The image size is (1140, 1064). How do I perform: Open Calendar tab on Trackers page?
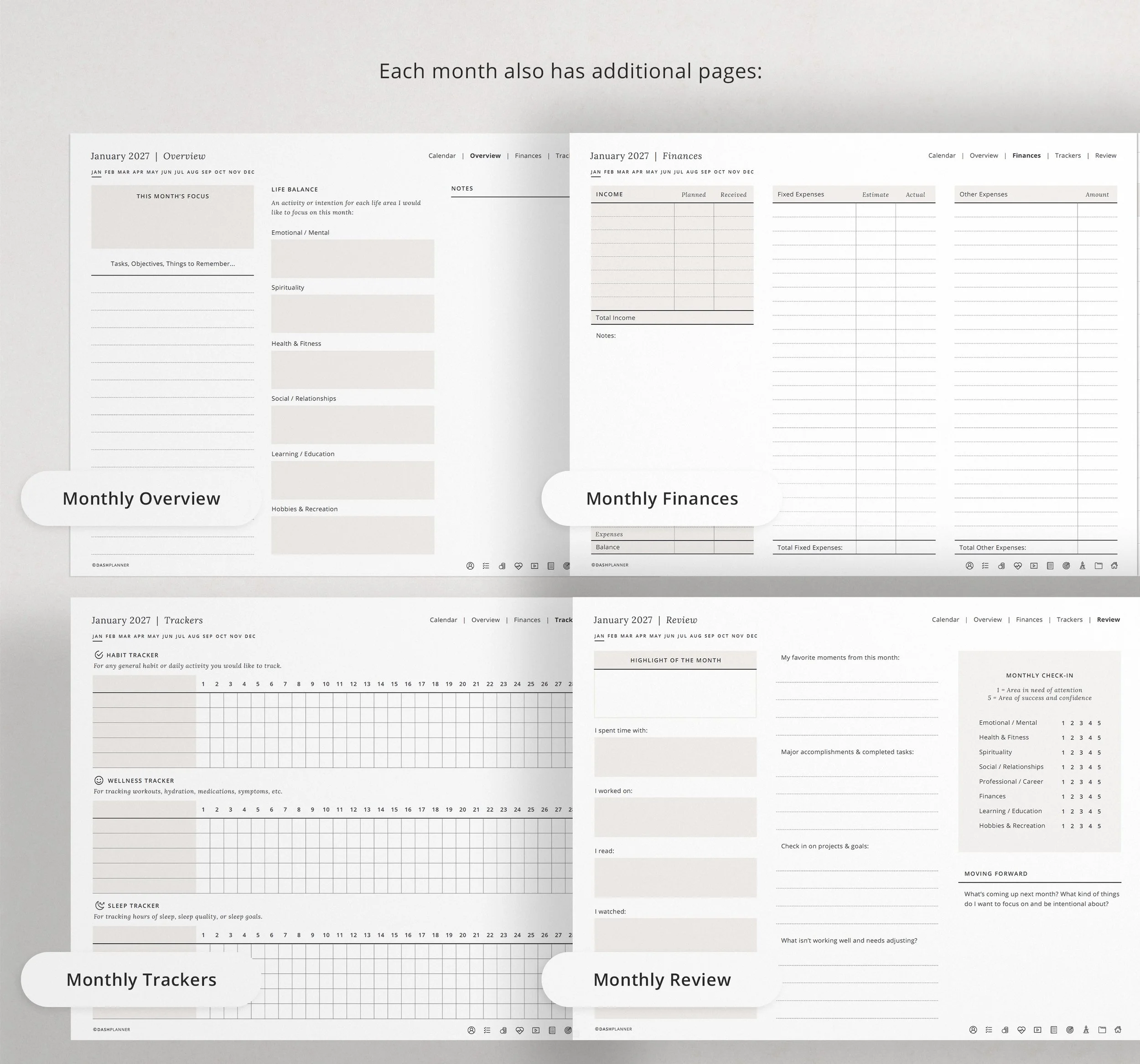[443, 619]
